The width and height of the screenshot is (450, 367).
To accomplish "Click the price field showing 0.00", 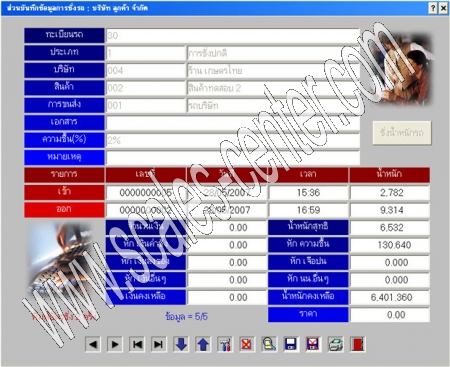I will [x=390, y=315].
